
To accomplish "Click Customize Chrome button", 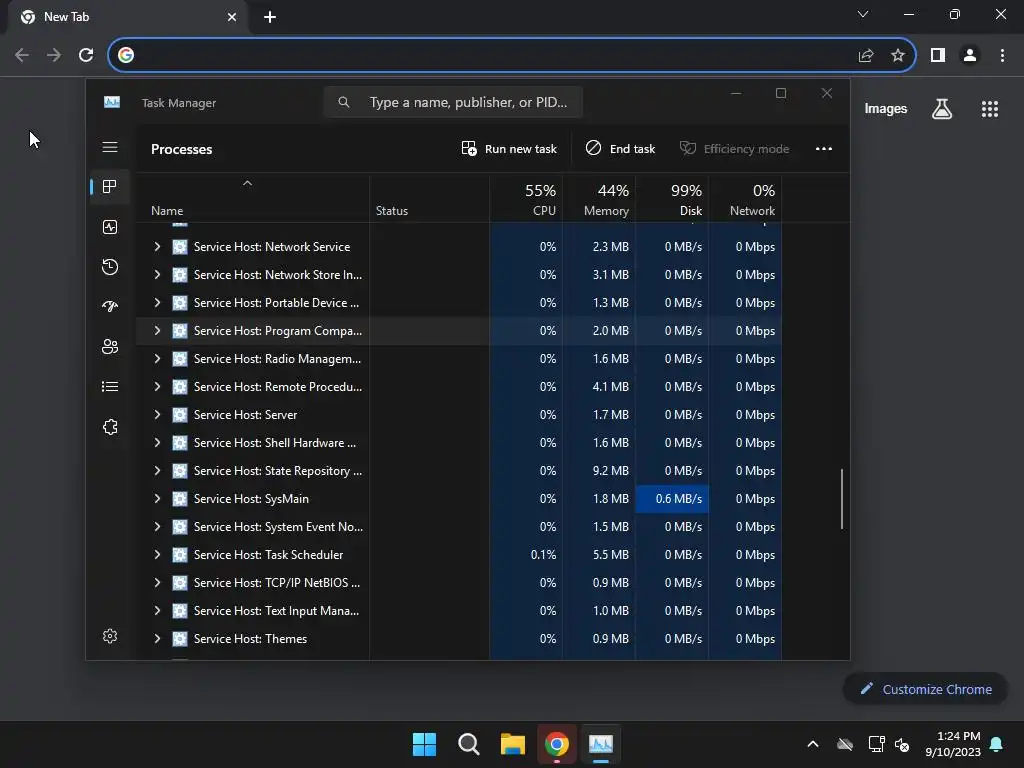I will pos(925,689).
